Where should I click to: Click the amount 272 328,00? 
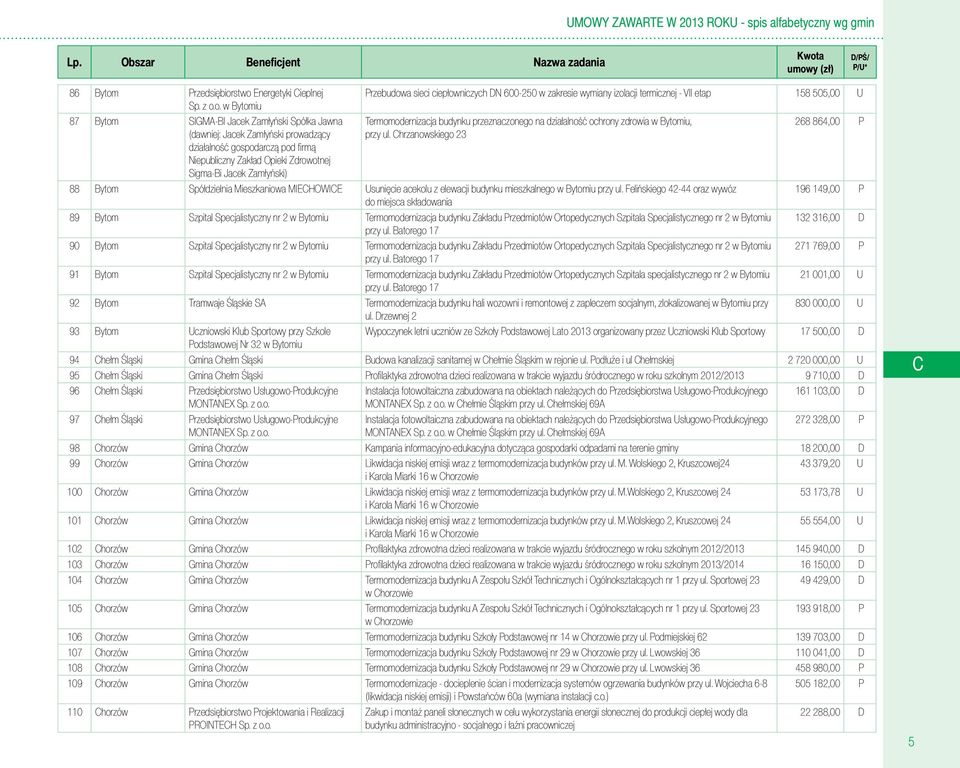(x=817, y=420)
